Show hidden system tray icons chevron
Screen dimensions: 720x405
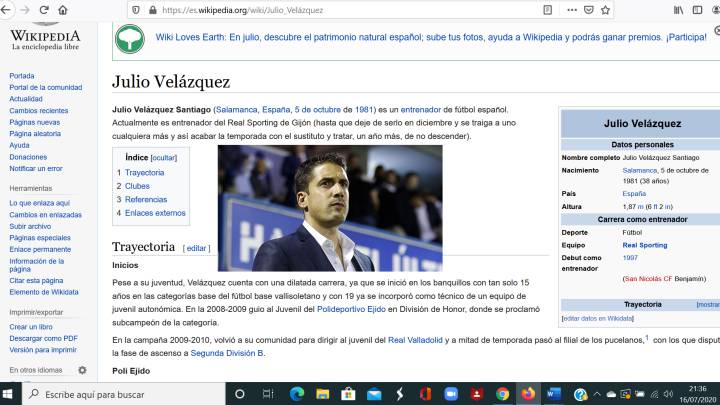(x=597, y=394)
